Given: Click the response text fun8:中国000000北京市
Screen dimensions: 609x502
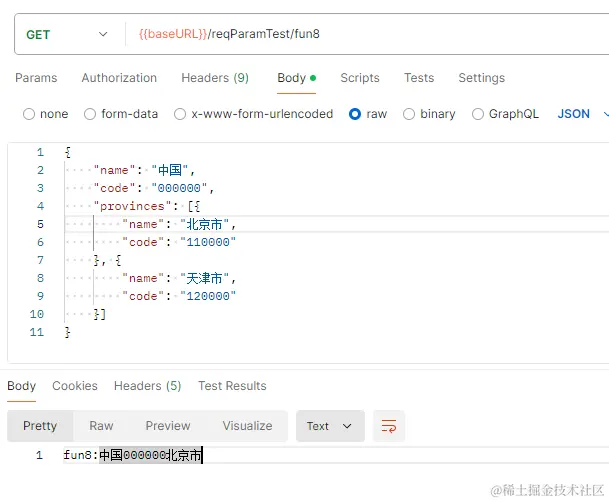Looking at the screenshot, I should [x=133, y=455].
